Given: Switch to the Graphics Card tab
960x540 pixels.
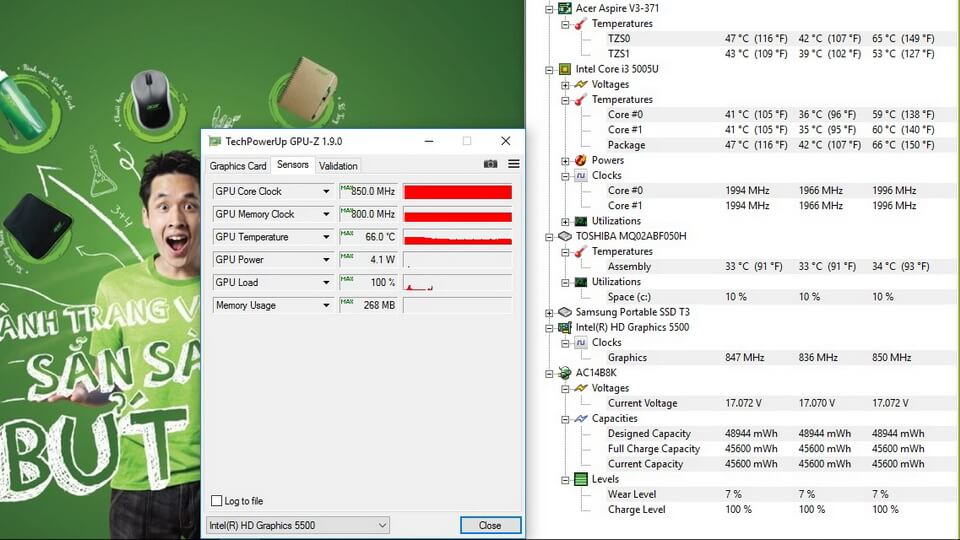Looking at the screenshot, I should [238, 166].
